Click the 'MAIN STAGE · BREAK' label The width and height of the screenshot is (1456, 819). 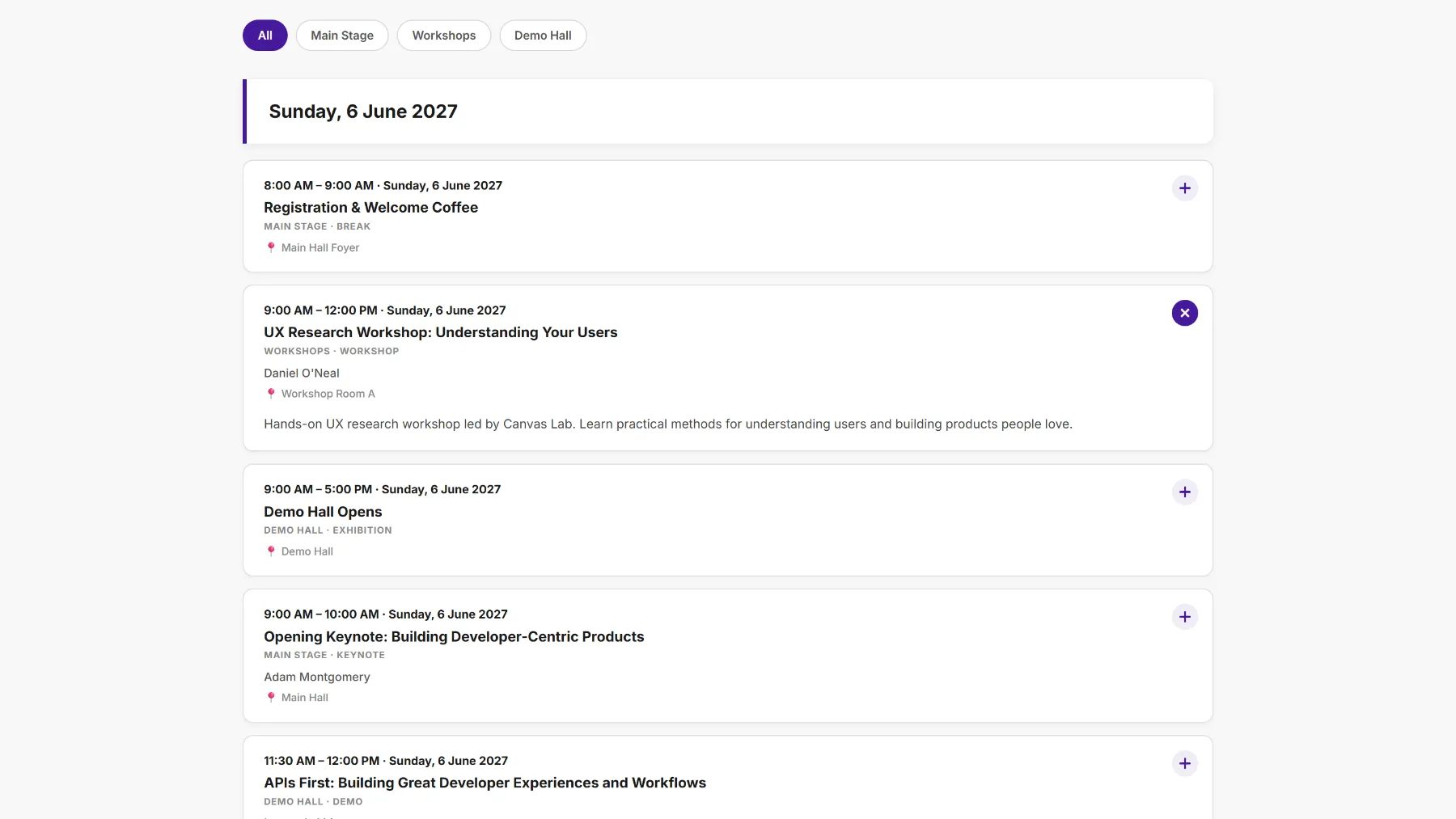coord(317,226)
